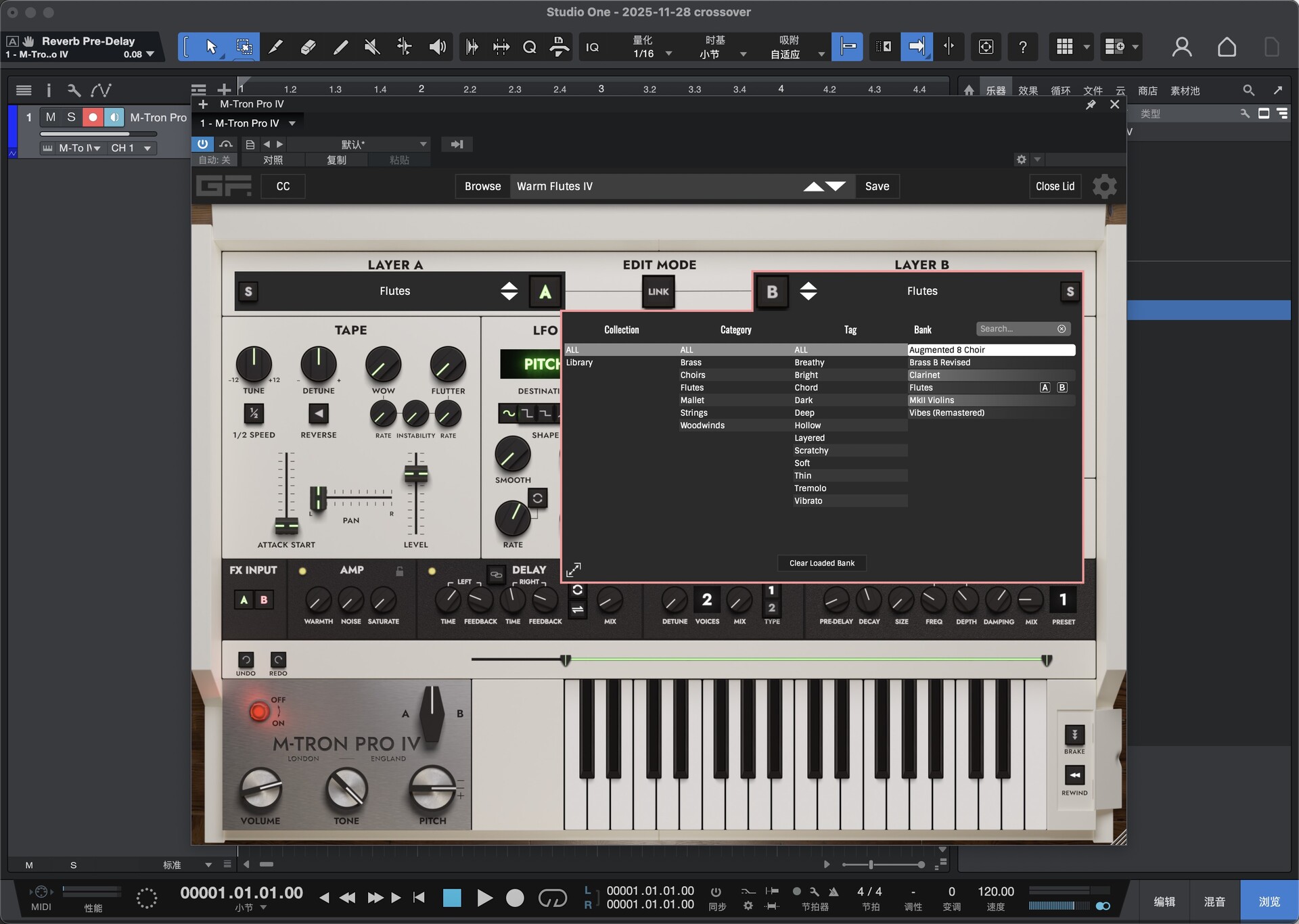Image resolution: width=1299 pixels, height=924 pixels.
Task: Toggle the 1/2 SPEED tape switch
Action: pos(254,413)
